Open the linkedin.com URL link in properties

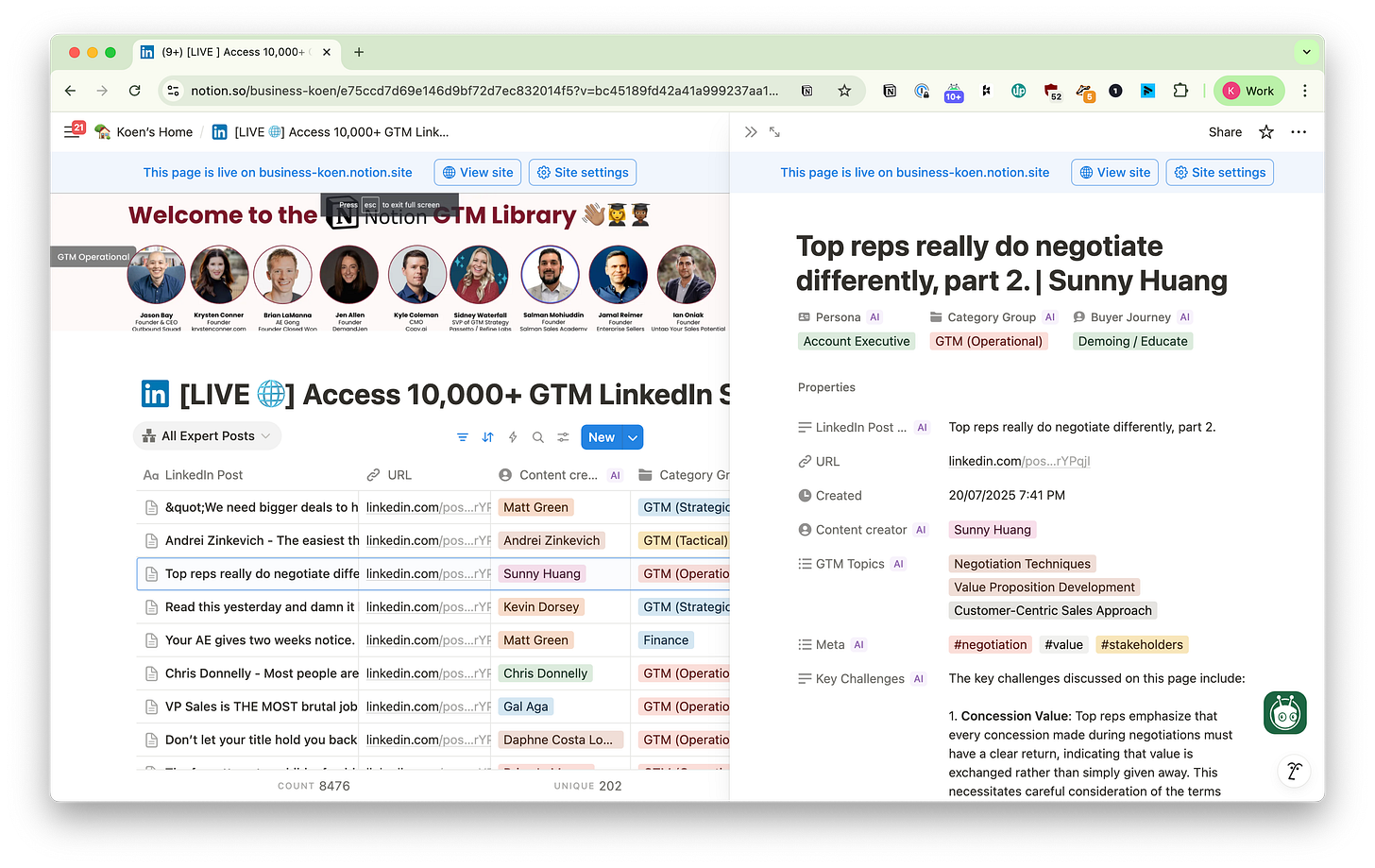click(1019, 461)
